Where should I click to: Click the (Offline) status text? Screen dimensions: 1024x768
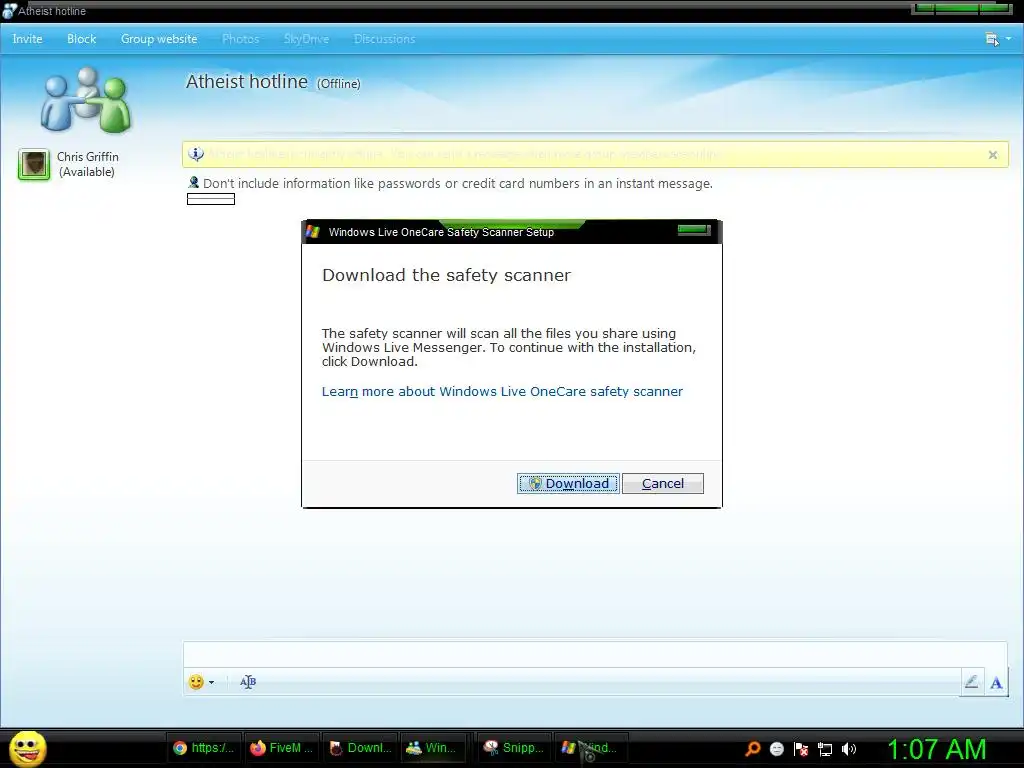338,84
